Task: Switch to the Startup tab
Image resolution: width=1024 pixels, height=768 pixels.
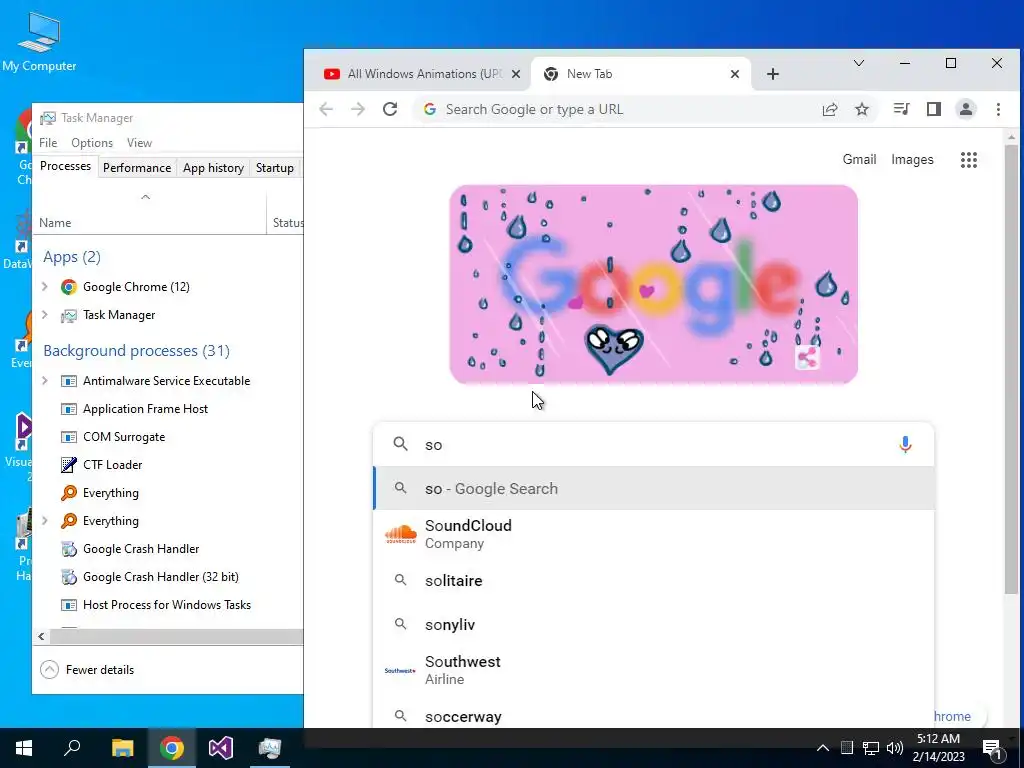Action: pos(274,168)
